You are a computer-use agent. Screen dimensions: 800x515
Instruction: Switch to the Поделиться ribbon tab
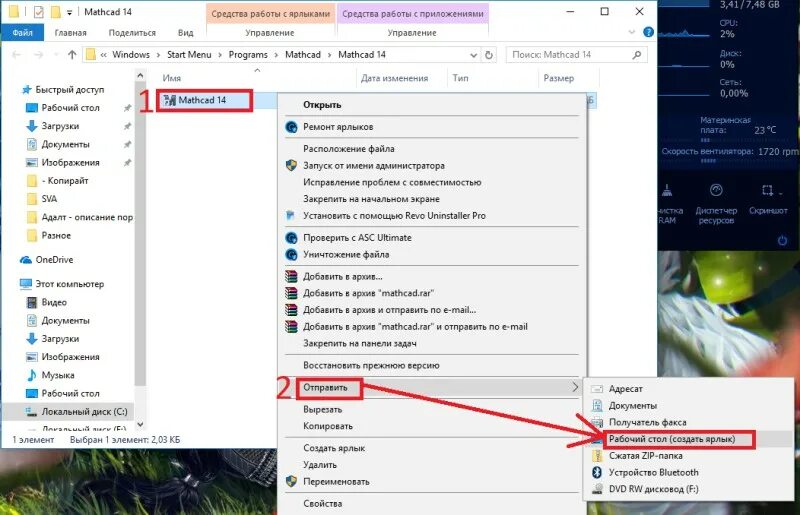pos(132,33)
